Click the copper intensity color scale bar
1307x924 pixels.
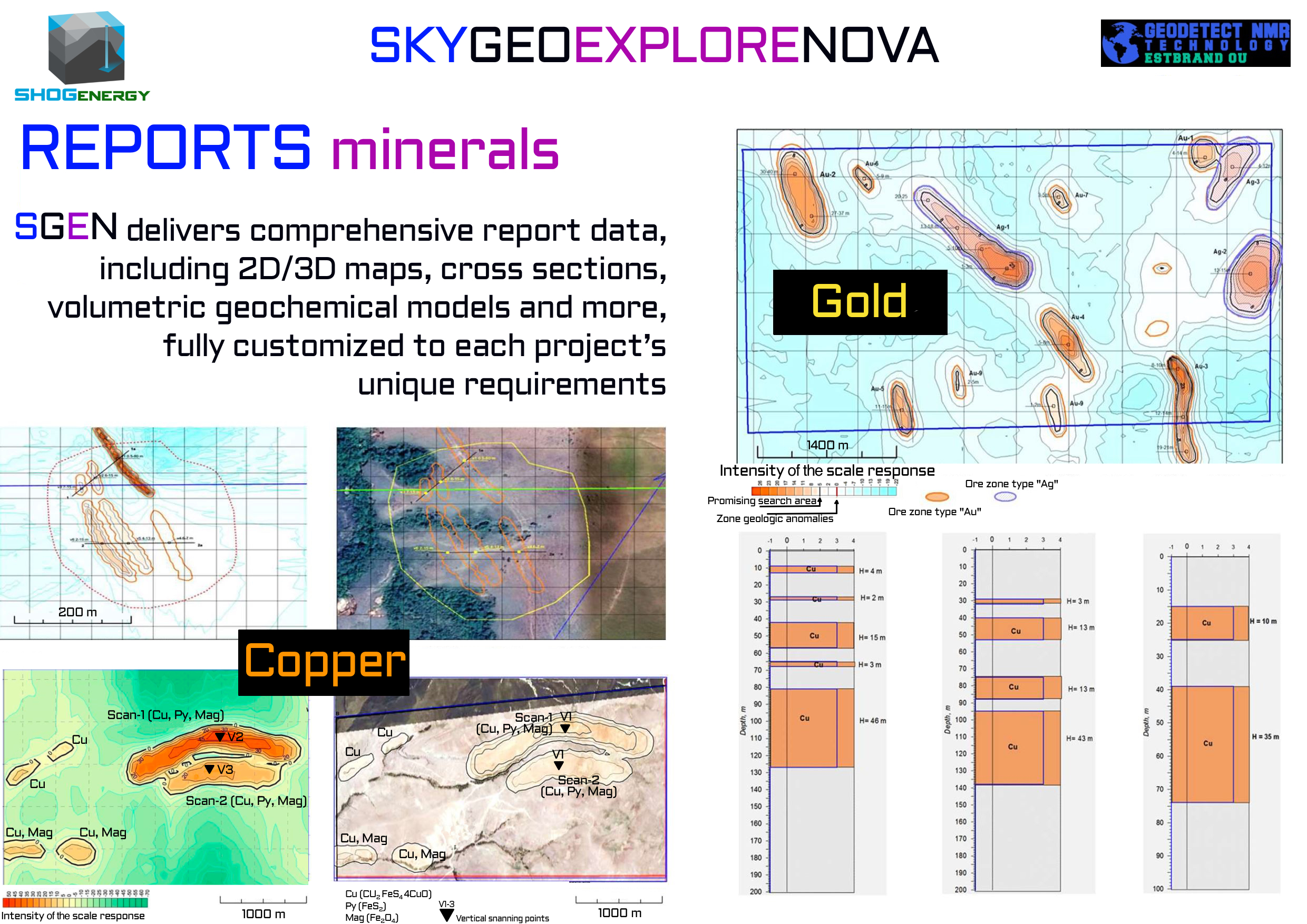tap(75, 902)
